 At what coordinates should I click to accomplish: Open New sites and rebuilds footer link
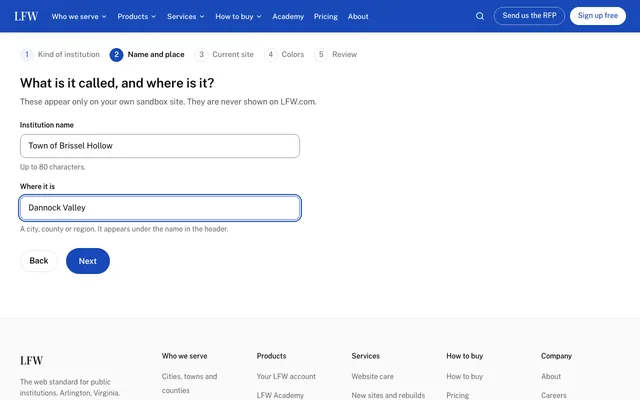click(388, 395)
